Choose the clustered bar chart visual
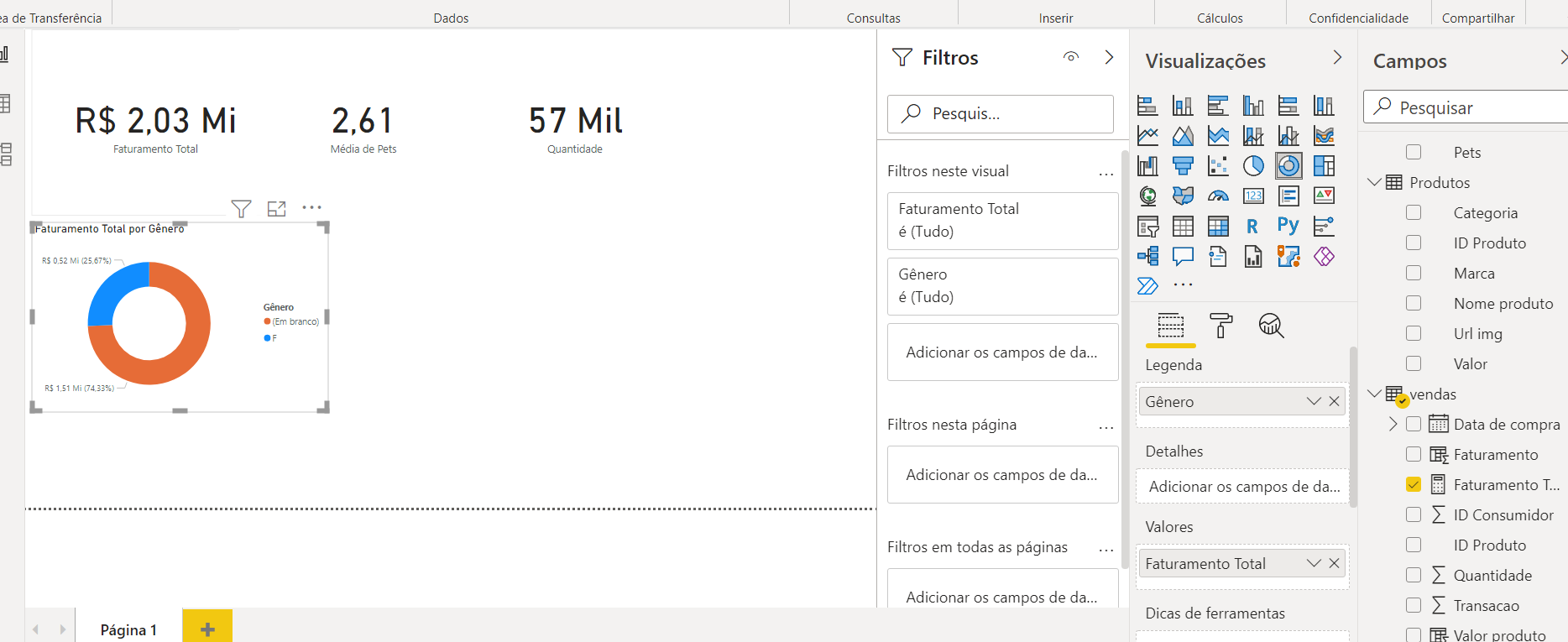Screen dimensions: 1568x642 click(1218, 106)
